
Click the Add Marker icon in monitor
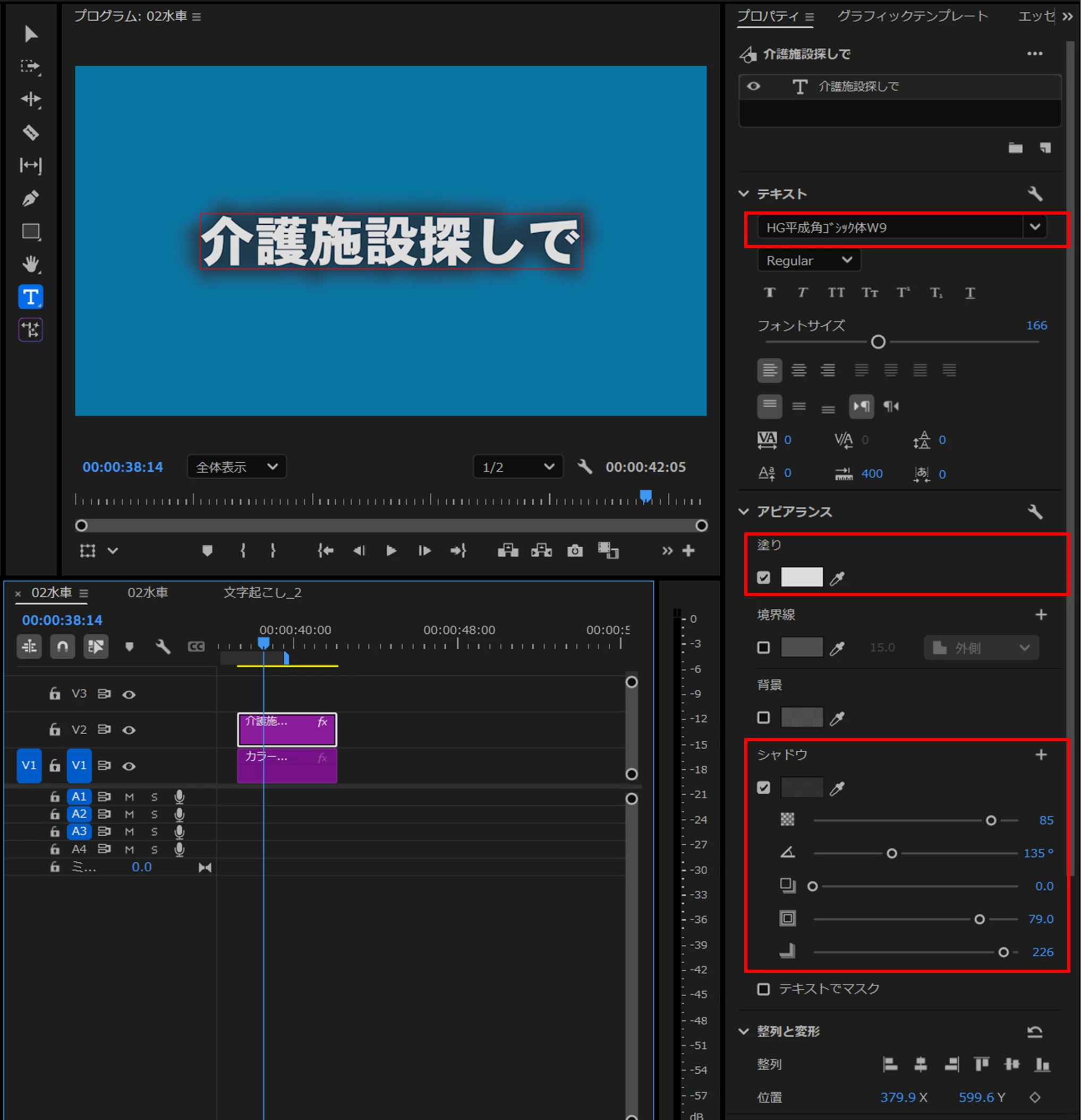point(207,550)
